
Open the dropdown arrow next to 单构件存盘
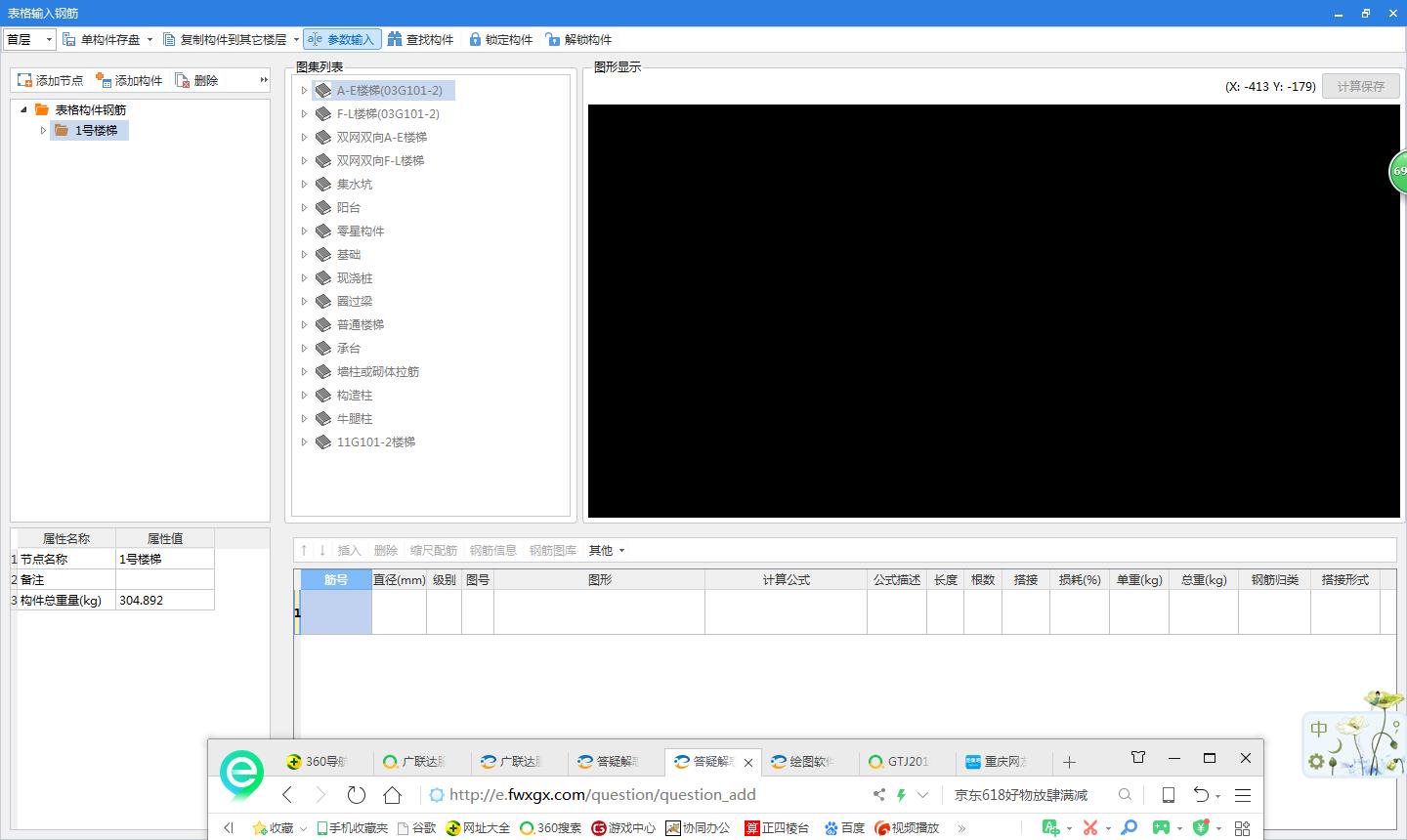(149, 39)
